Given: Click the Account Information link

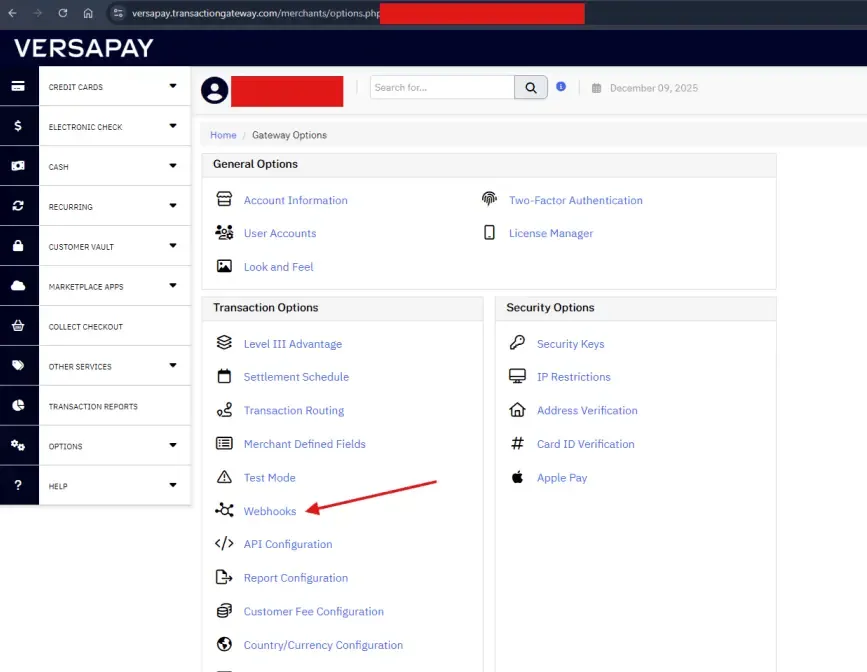Looking at the screenshot, I should coord(295,199).
